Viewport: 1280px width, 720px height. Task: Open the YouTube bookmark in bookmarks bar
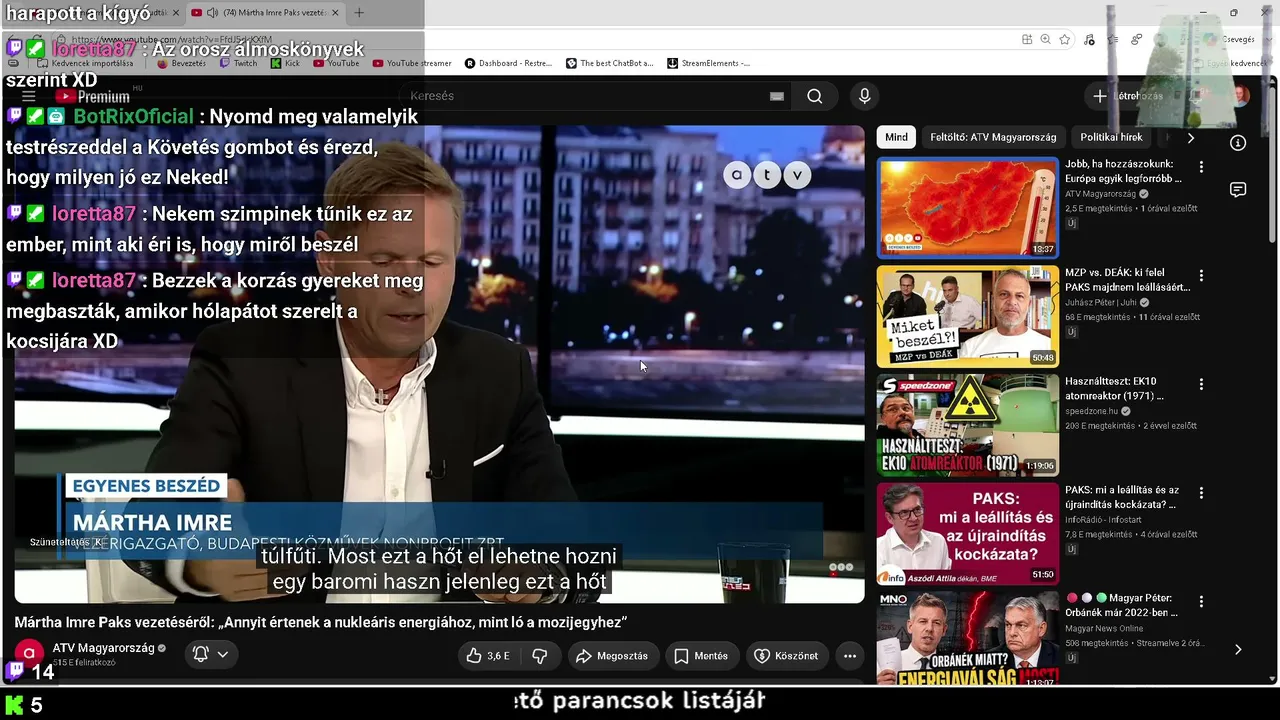(x=336, y=63)
